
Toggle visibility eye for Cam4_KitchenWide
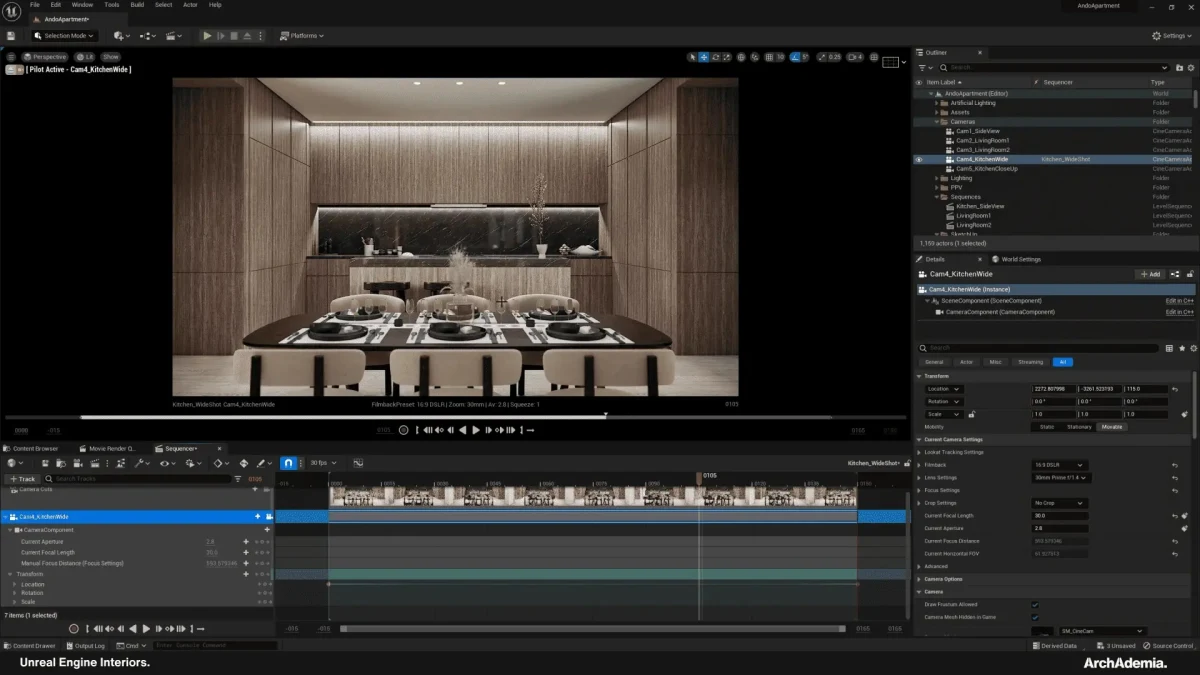(x=919, y=159)
